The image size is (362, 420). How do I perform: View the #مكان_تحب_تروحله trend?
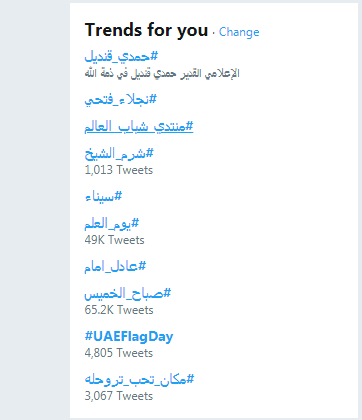coord(139,379)
